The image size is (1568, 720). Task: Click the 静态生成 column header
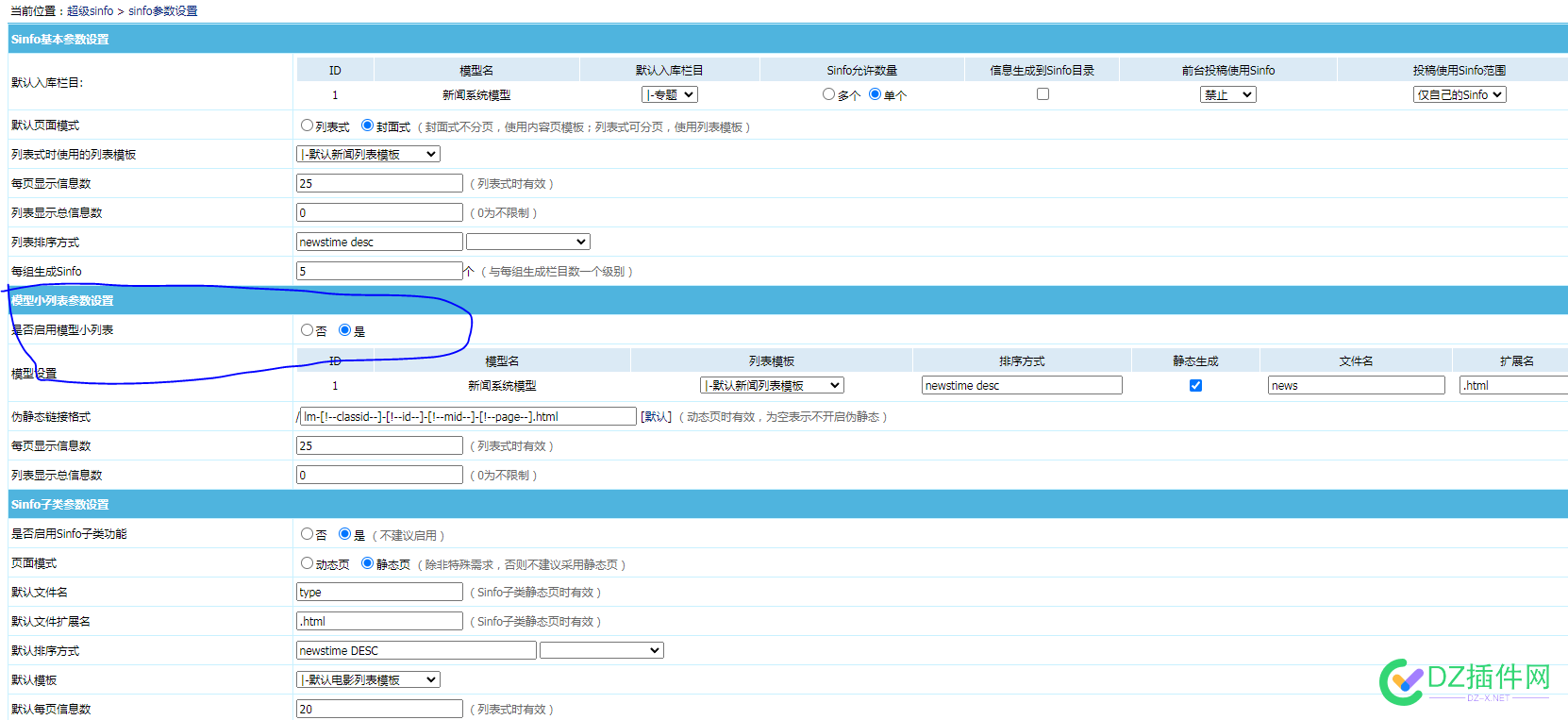[1195, 360]
